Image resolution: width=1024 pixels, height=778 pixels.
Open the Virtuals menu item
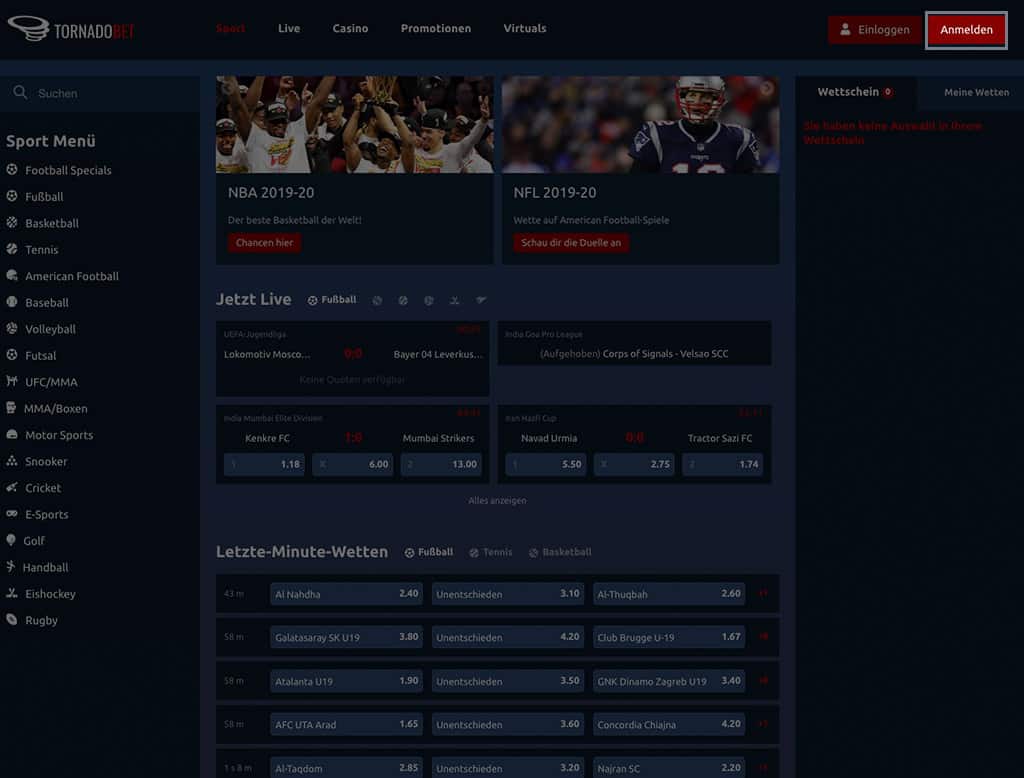pos(524,28)
